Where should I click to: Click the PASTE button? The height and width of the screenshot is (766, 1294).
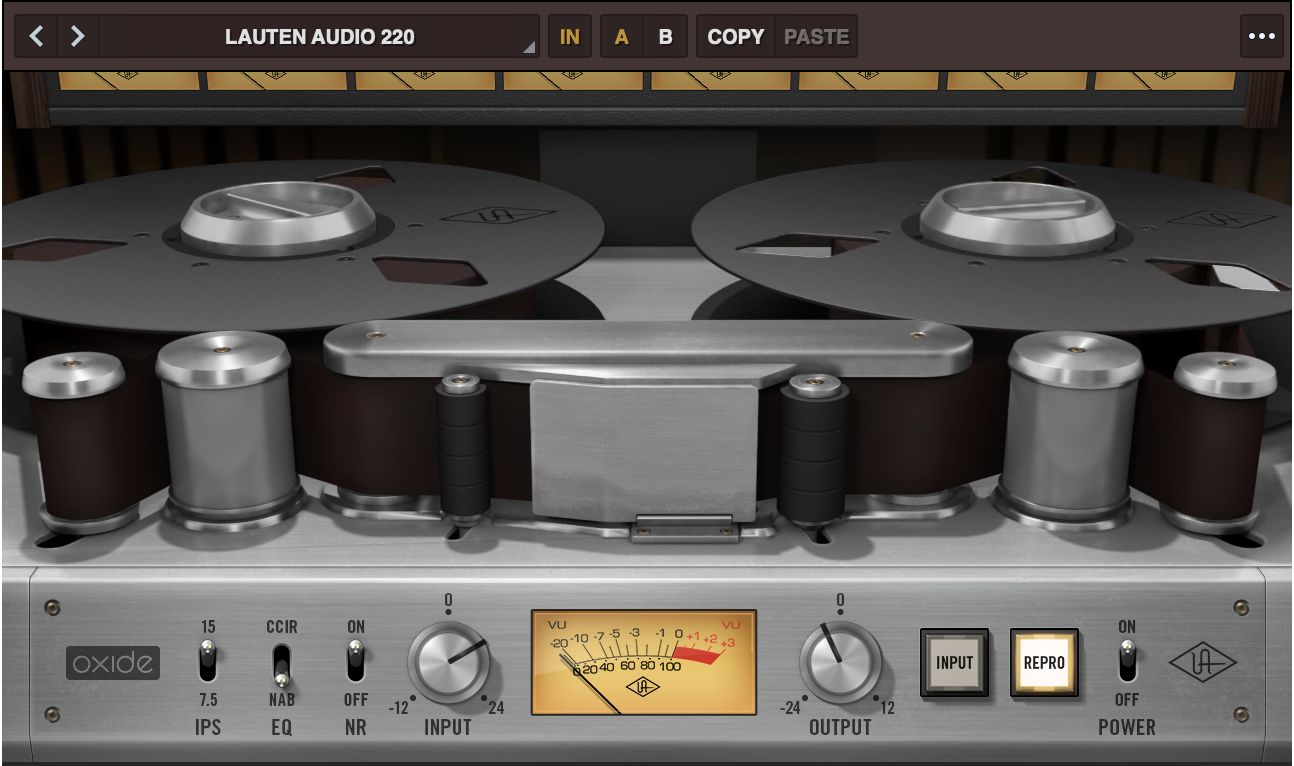pos(816,37)
